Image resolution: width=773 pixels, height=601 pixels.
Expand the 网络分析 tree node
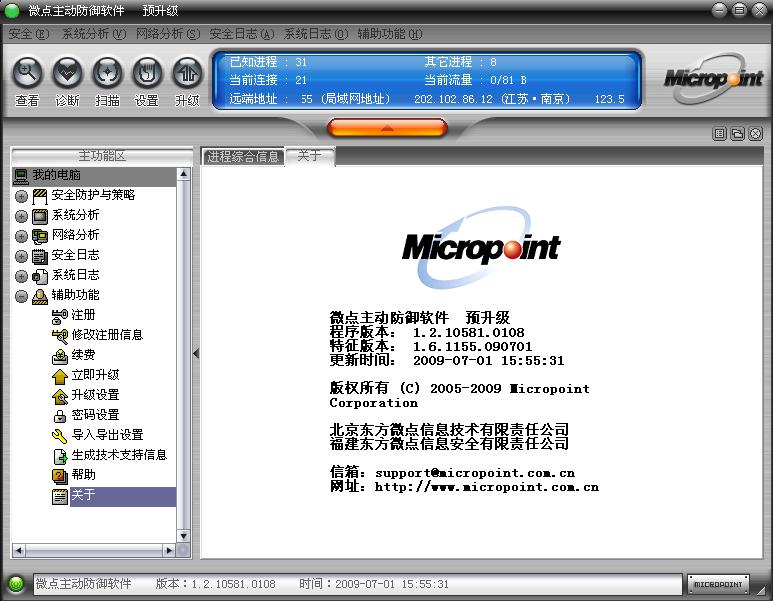(21, 236)
